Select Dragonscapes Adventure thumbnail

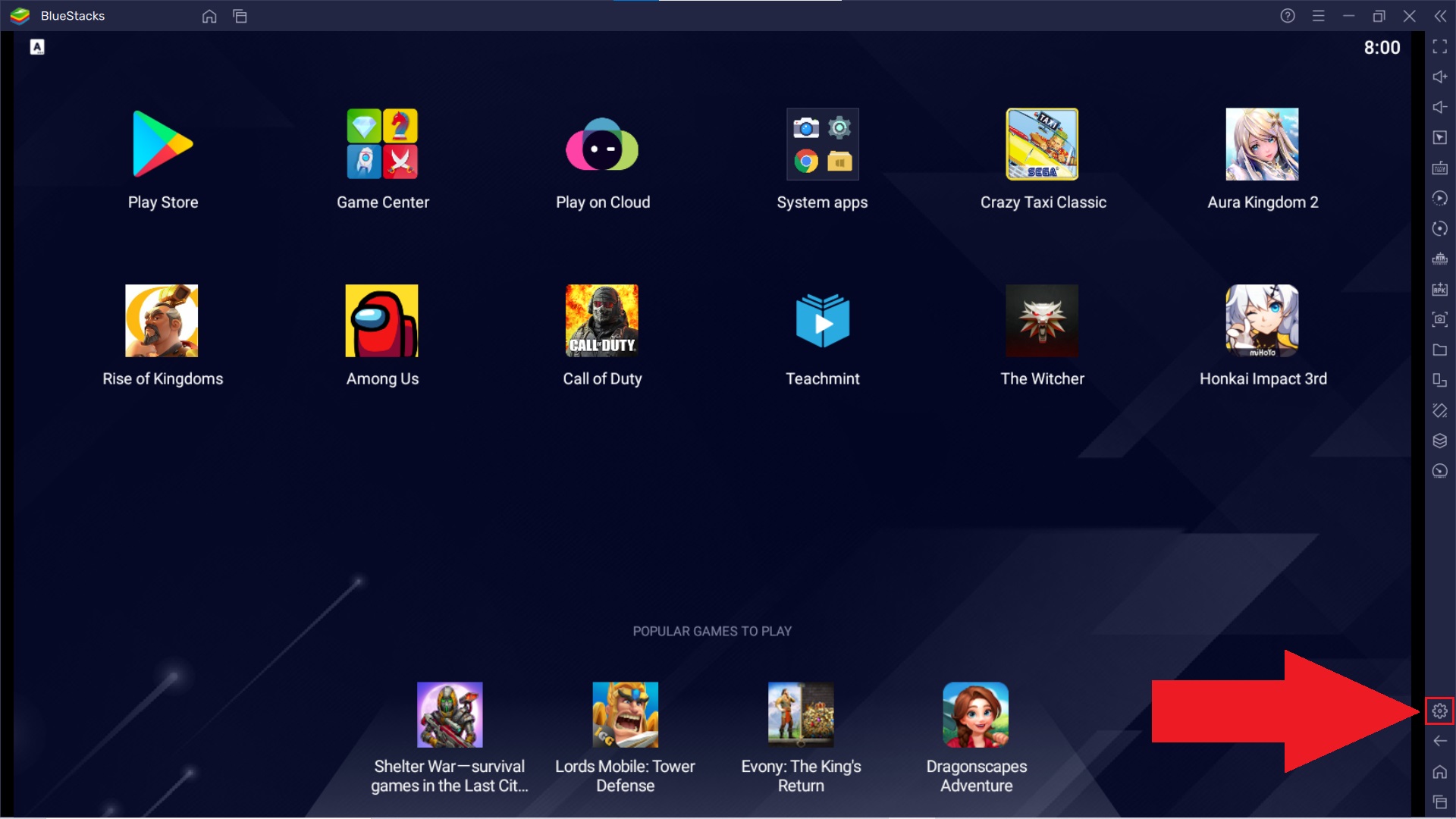coord(976,714)
